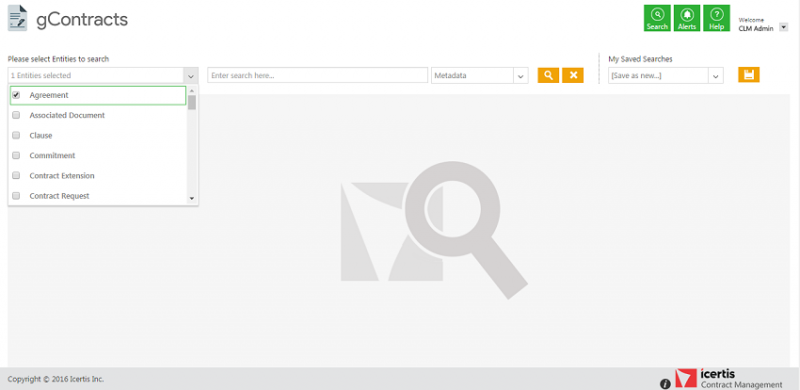Select the Contract Request label
Image resolution: width=800 pixels, height=390 pixels.
click(59, 196)
